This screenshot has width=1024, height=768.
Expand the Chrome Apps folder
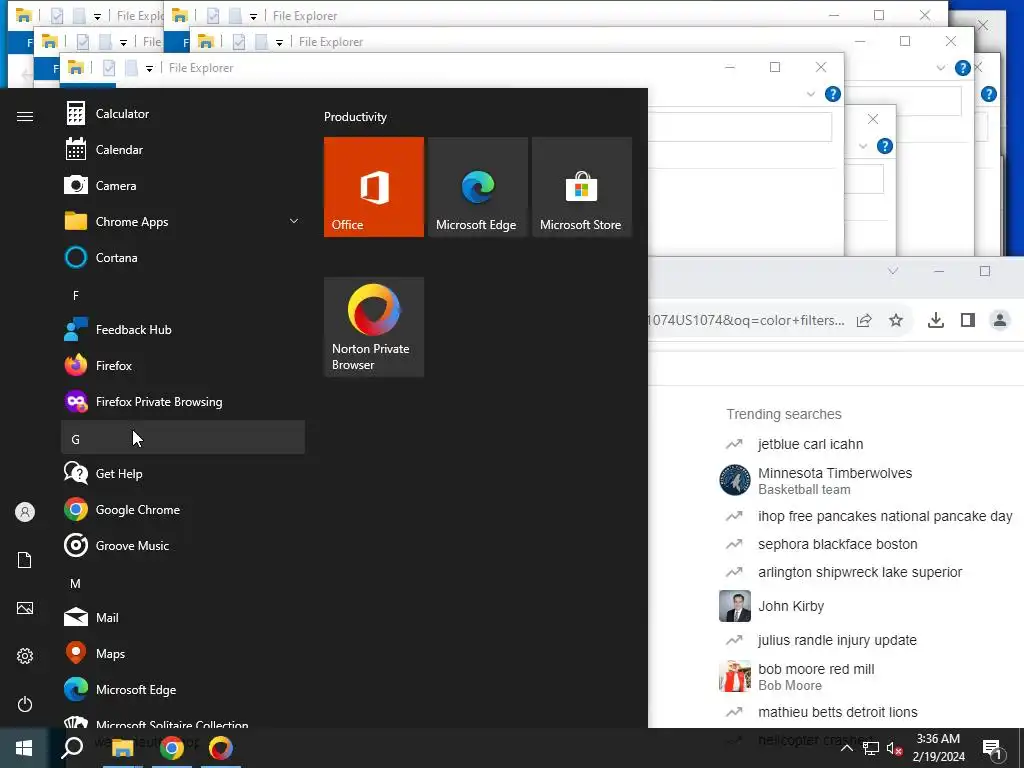click(183, 221)
